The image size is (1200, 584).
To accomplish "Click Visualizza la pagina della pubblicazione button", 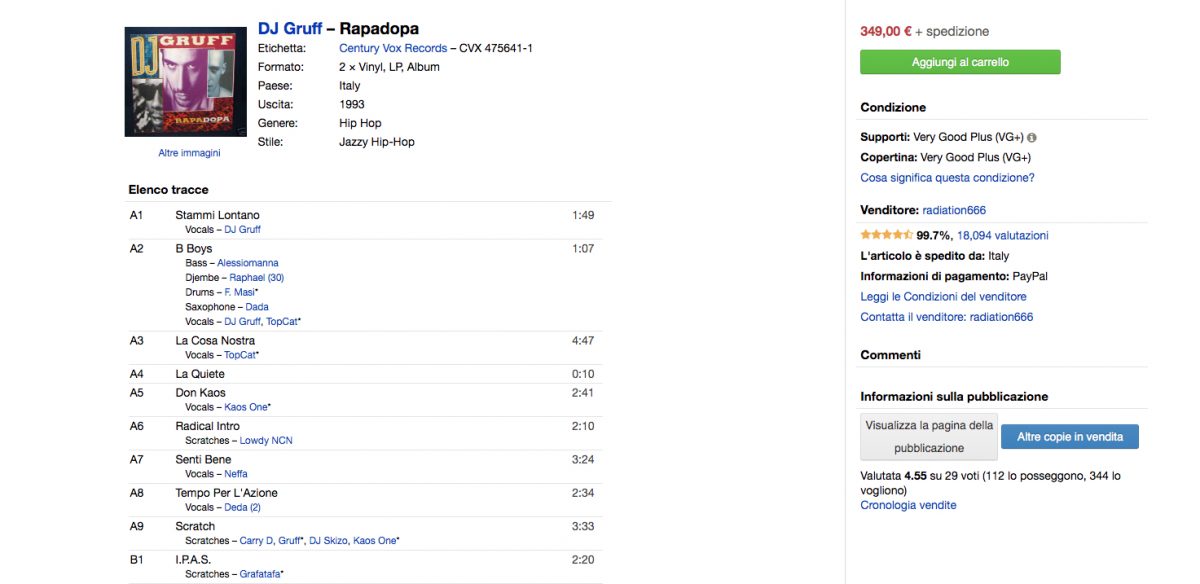I will tap(929, 437).
